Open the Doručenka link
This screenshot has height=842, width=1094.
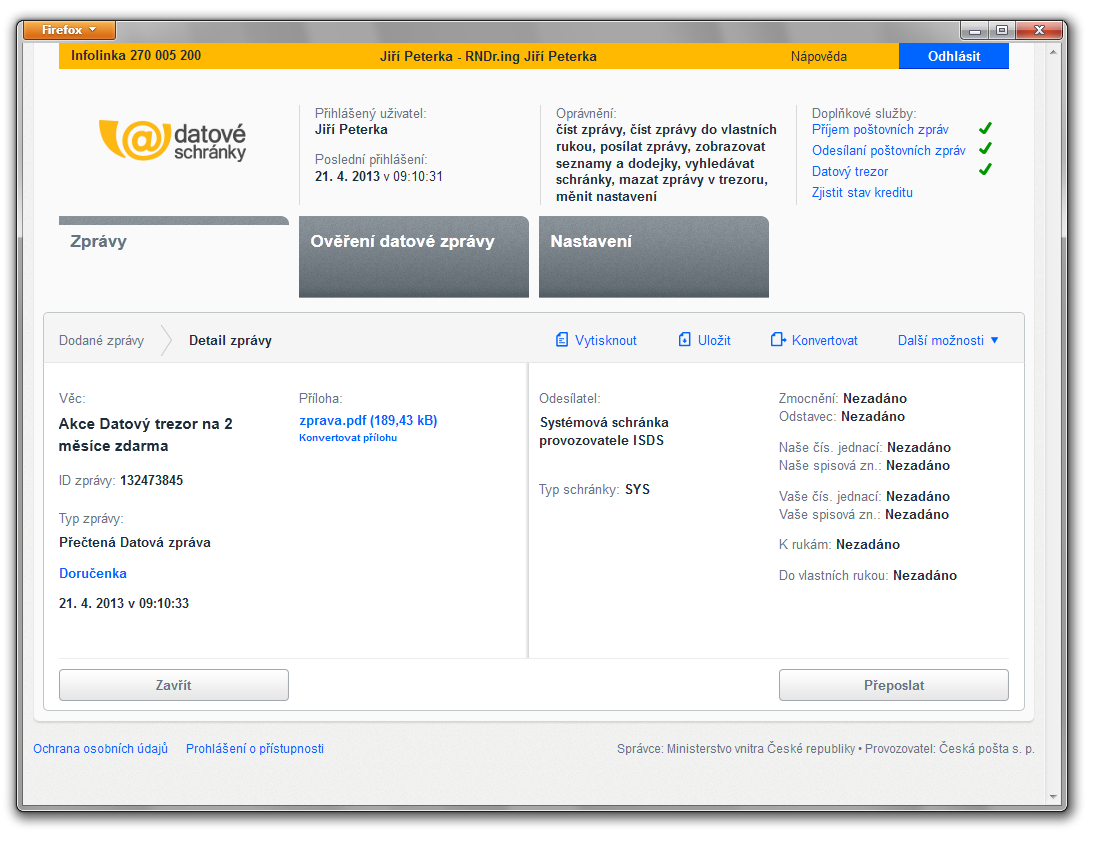pos(93,573)
